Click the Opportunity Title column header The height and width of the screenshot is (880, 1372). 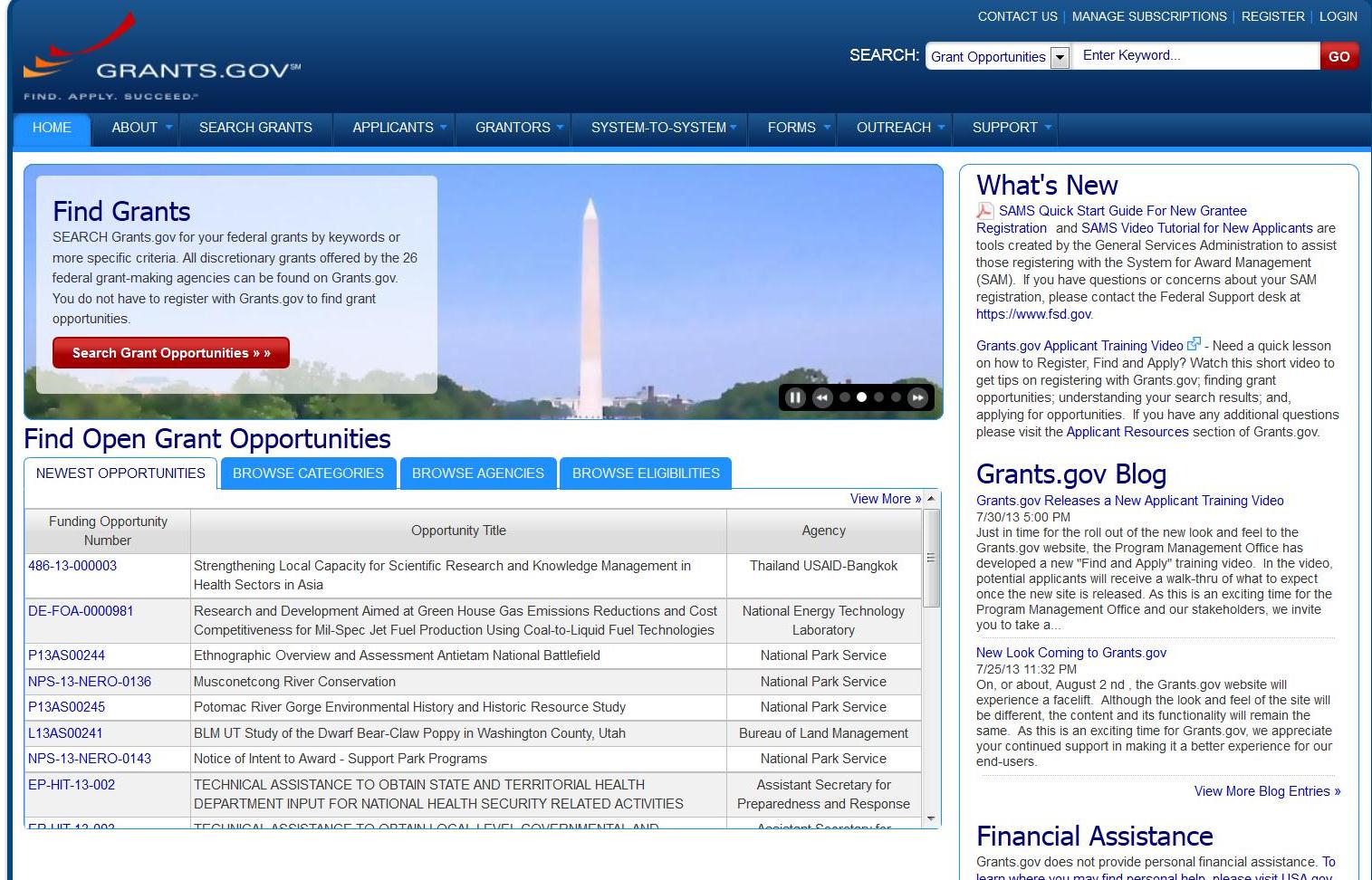pos(458,531)
